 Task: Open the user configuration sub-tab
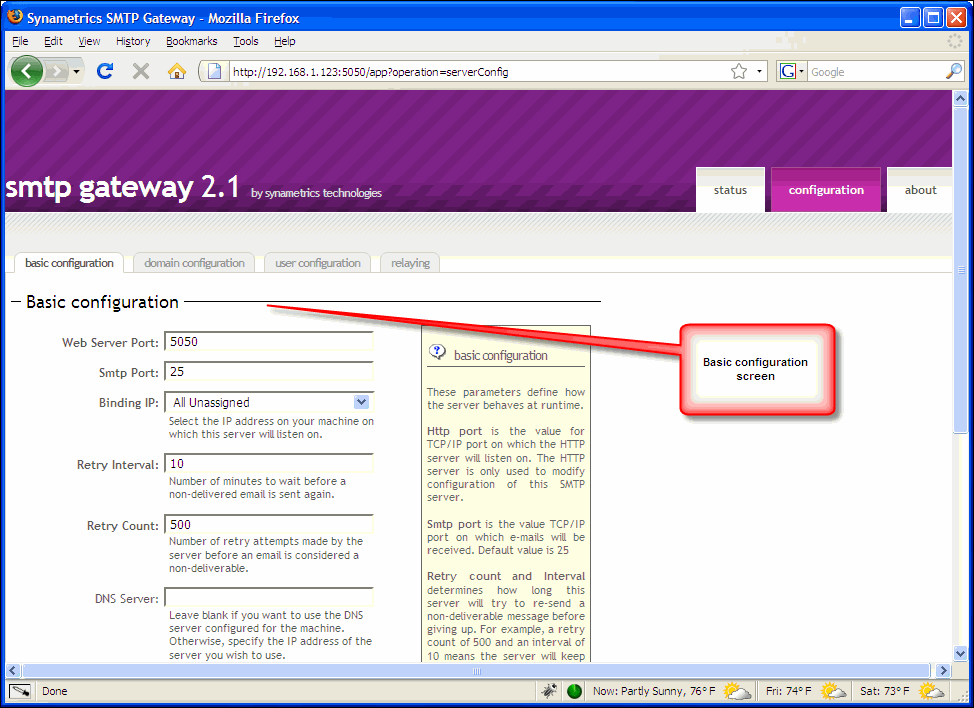[x=318, y=263]
